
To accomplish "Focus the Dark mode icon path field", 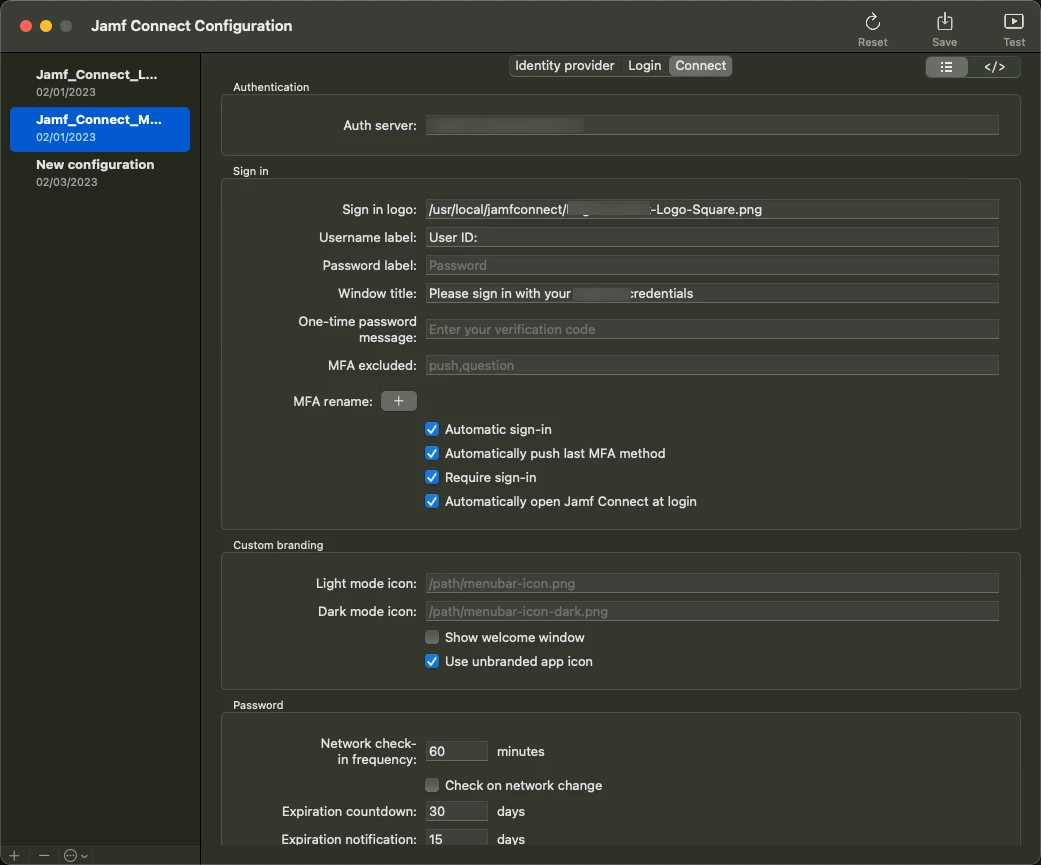I will 712,611.
